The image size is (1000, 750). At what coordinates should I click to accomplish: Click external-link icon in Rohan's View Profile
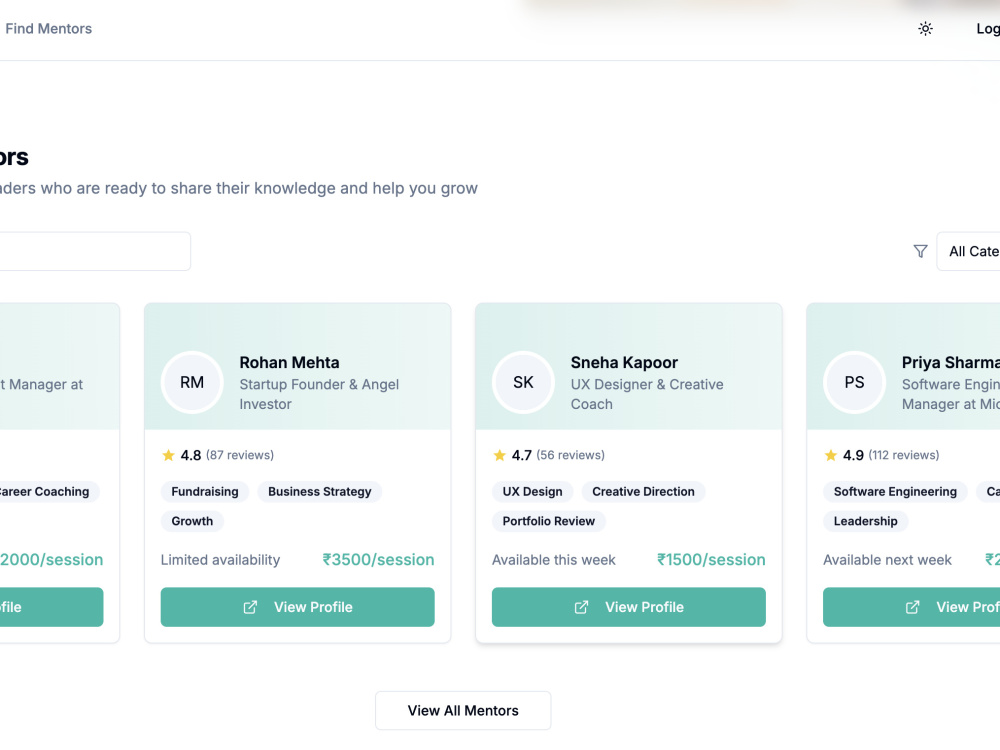[x=250, y=607]
